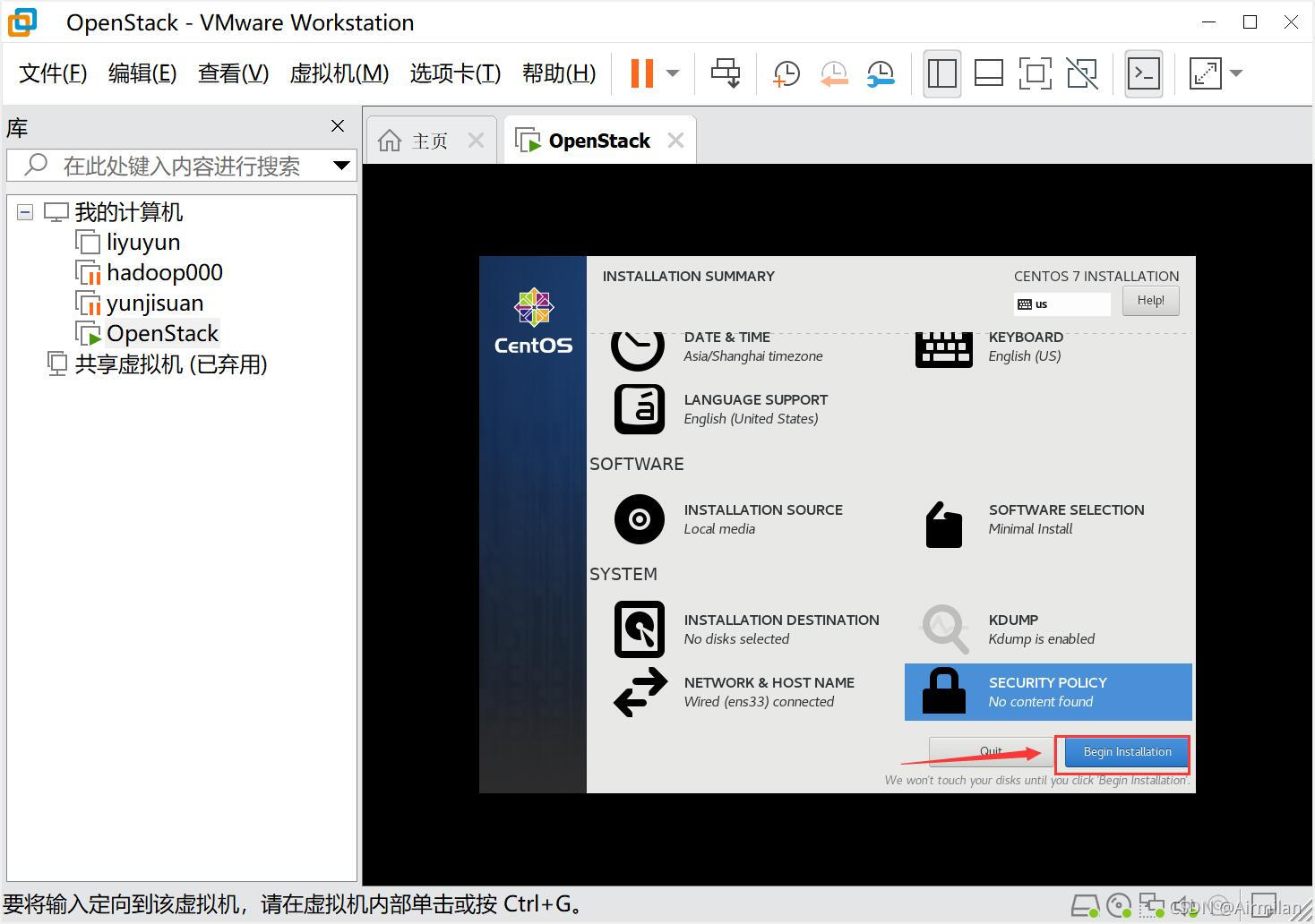Click the us keyboard layout indicator

pos(1061,304)
